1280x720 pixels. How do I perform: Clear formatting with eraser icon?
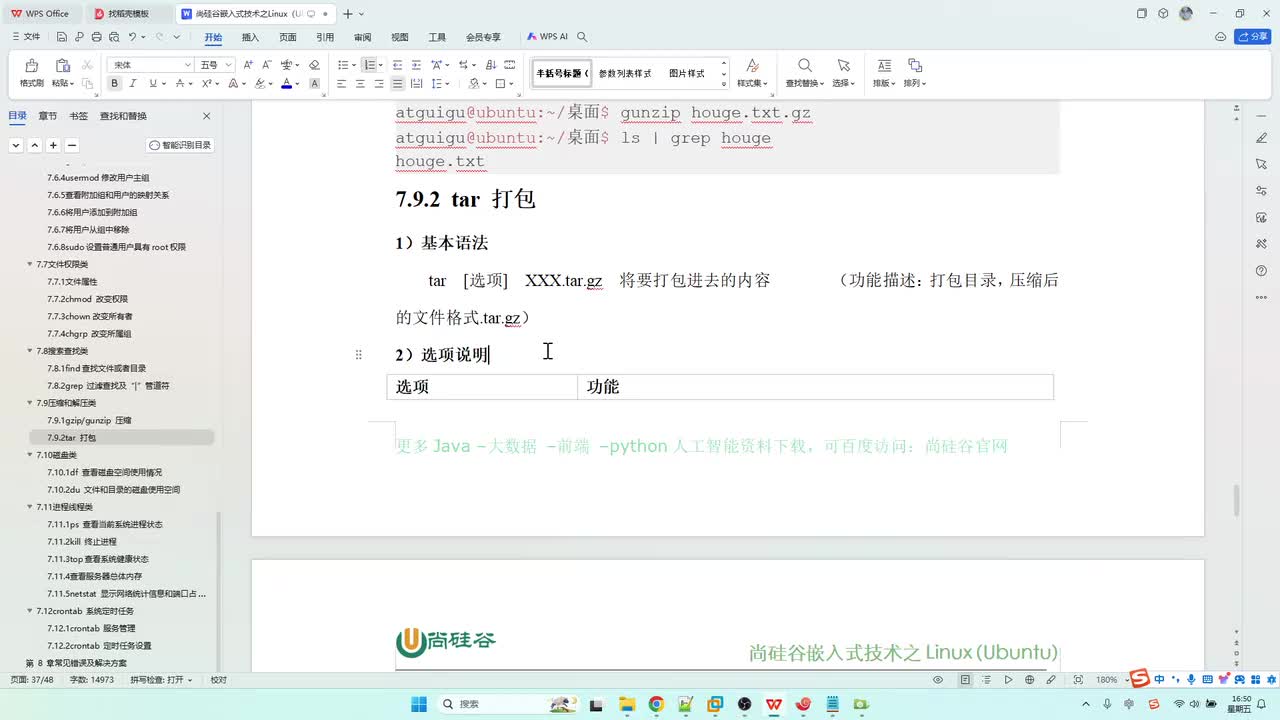(313, 65)
